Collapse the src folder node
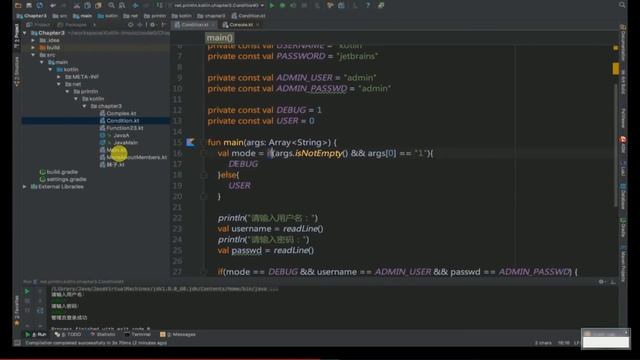 [x=33, y=55]
